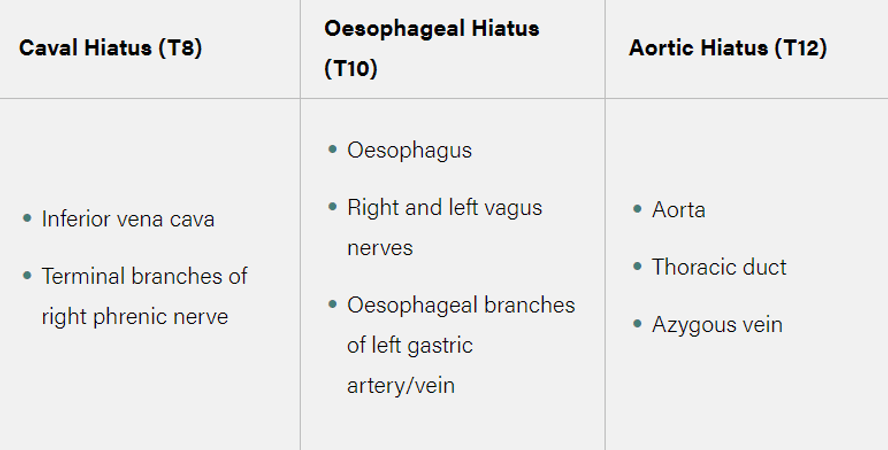Click the Oesophagus list item
Image resolution: width=888 pixels, height=450 pixels.
[x=409, y=150]
